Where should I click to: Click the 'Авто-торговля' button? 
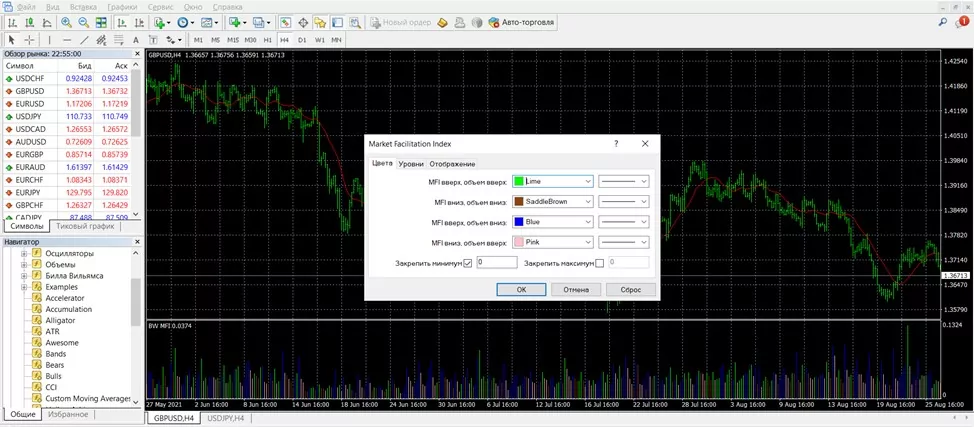pyautogui.click(x=521, y=23)
